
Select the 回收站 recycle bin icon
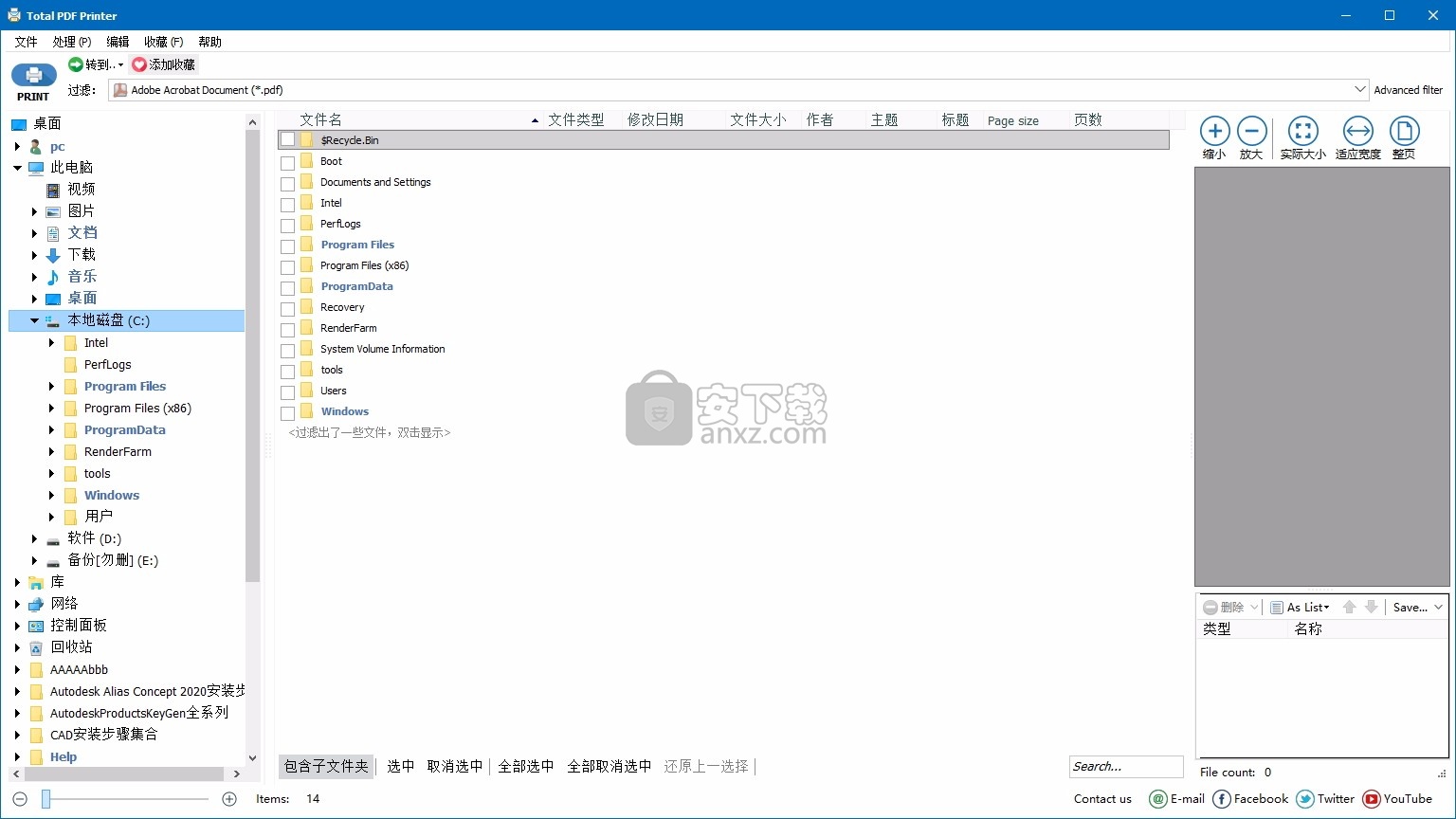point(36,647)
